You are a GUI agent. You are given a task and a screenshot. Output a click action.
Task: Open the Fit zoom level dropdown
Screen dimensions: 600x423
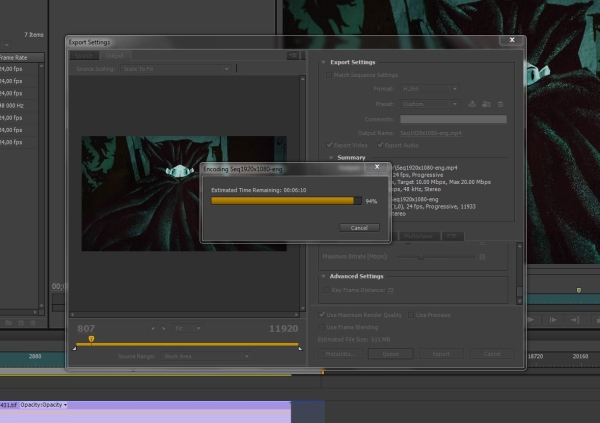(188, 328)
